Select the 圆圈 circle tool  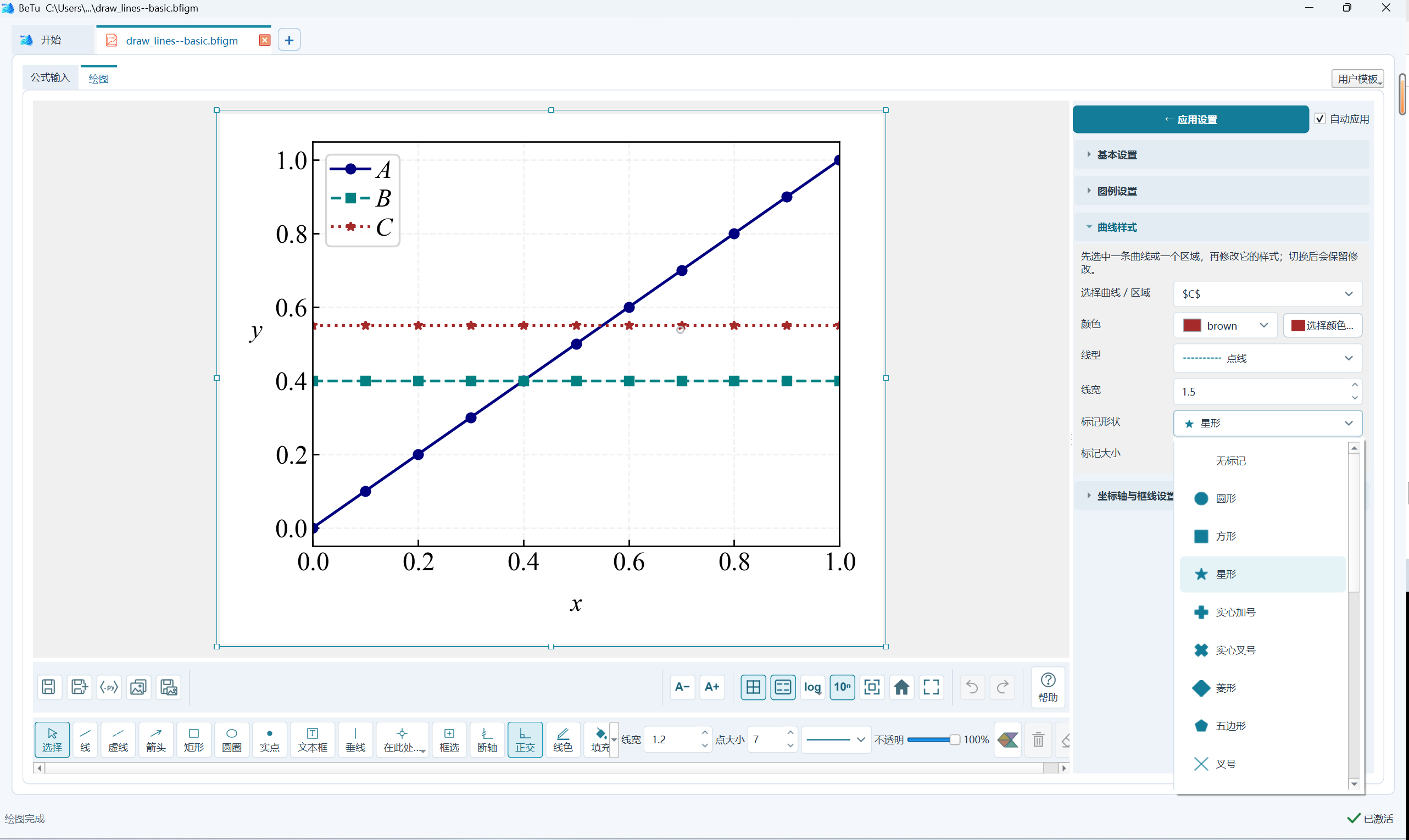[x=231, y=739]
